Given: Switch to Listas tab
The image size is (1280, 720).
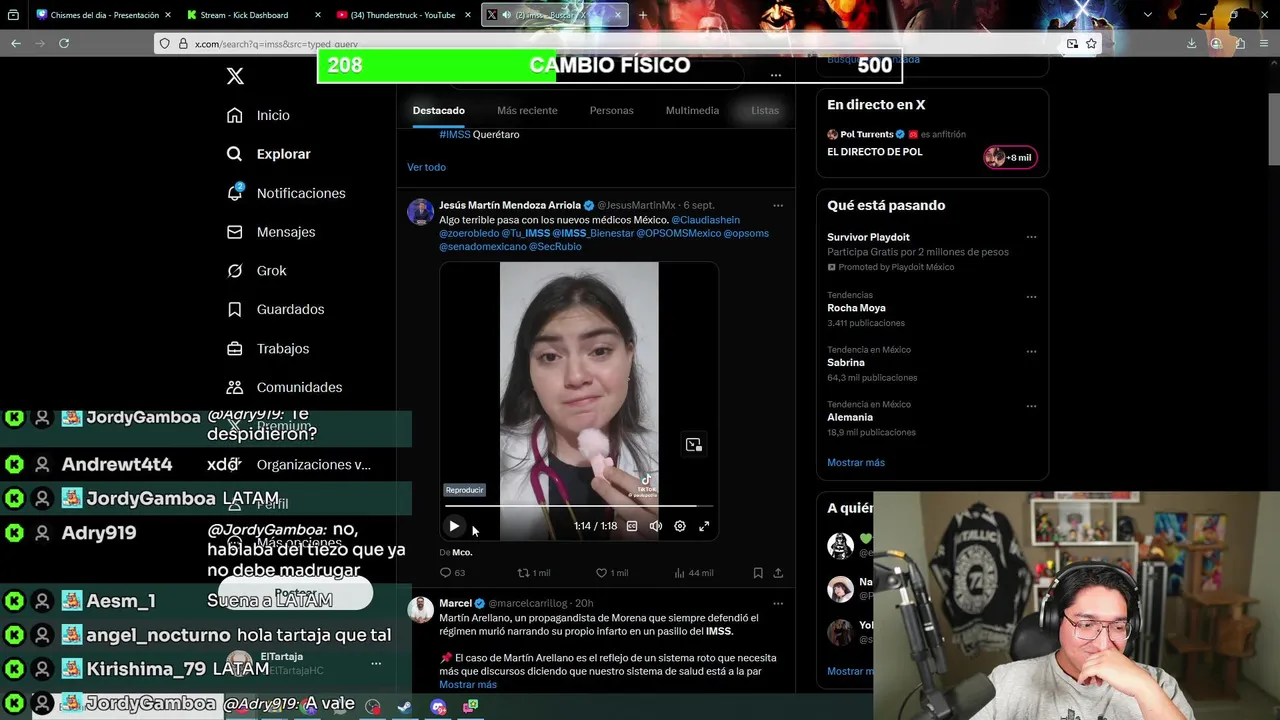Looking at the screenshot, I should coord(765,110).
